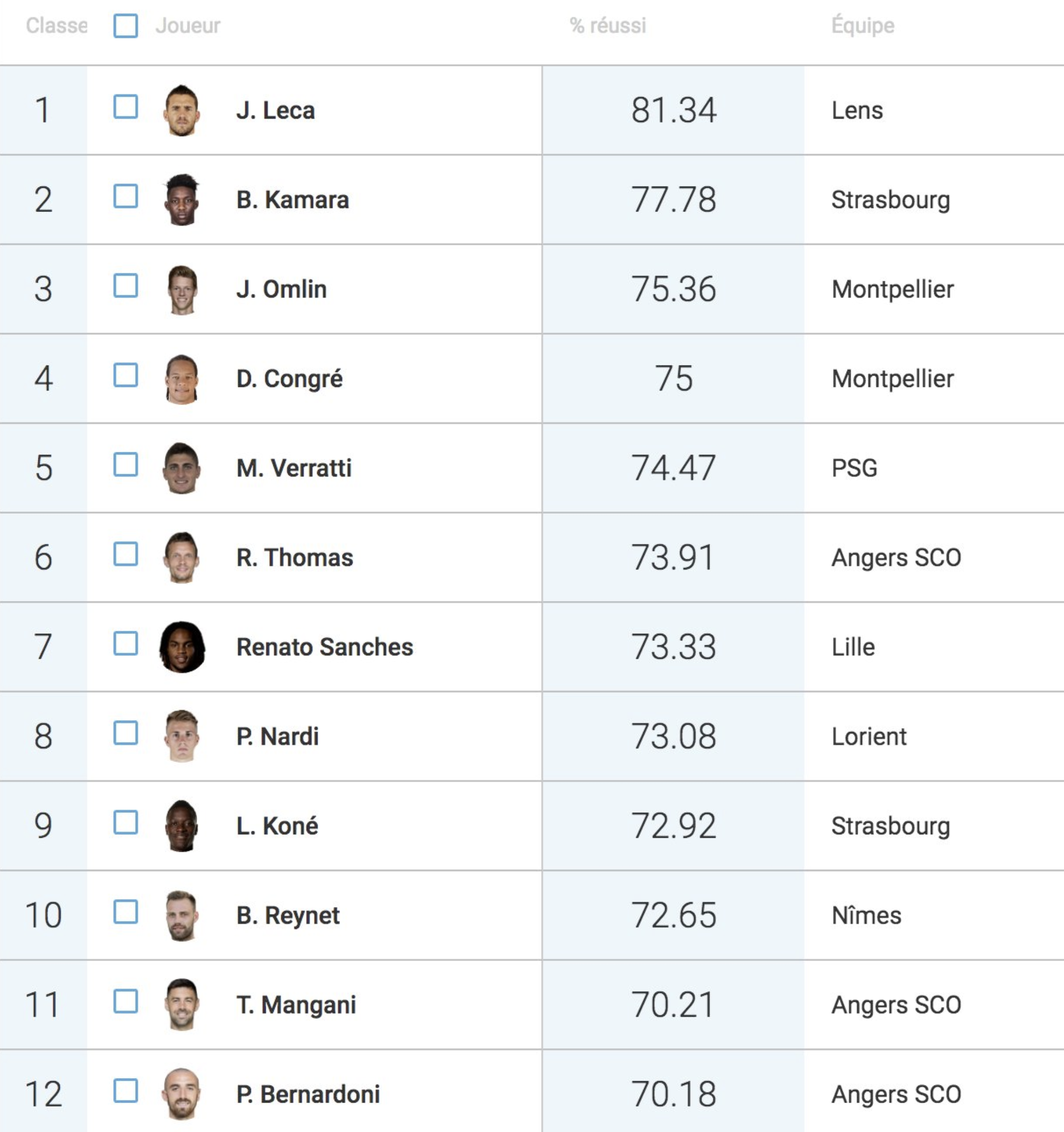Select the checkbox next to D. Congré

(x=126, y=375)
